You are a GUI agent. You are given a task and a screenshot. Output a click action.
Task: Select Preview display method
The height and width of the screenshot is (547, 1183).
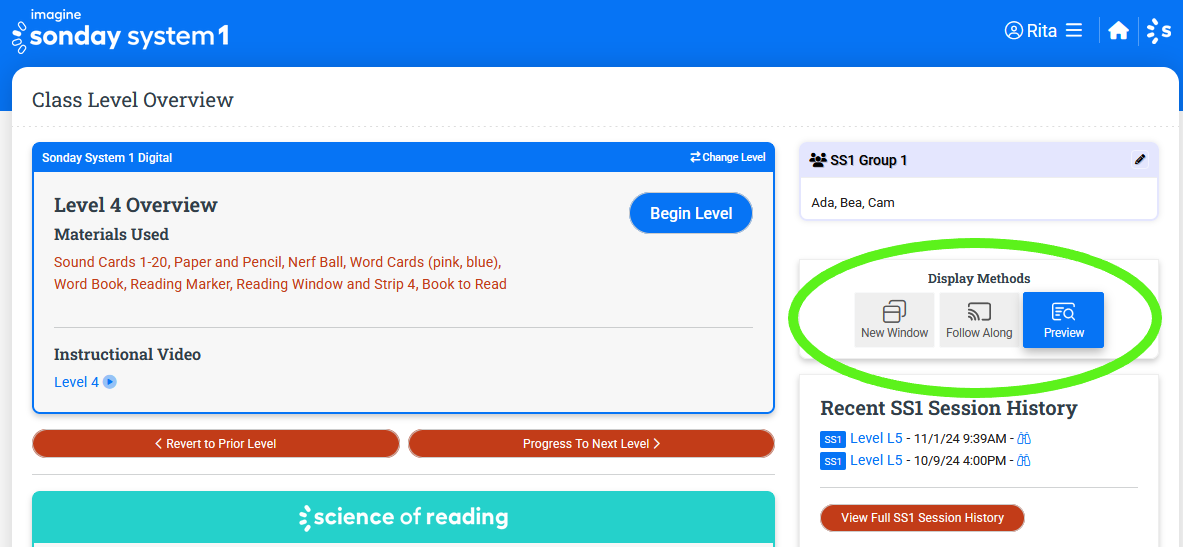click(x=1063, y=320)
